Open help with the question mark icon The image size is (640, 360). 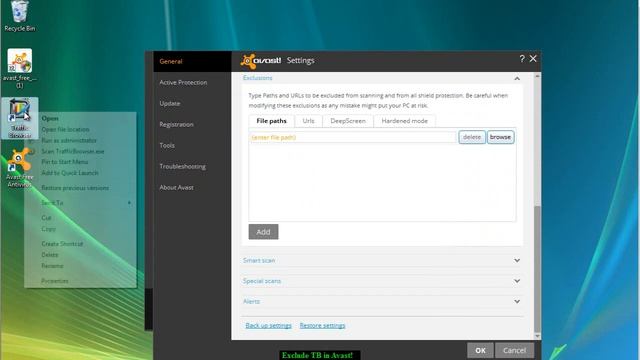coord(522,59)
